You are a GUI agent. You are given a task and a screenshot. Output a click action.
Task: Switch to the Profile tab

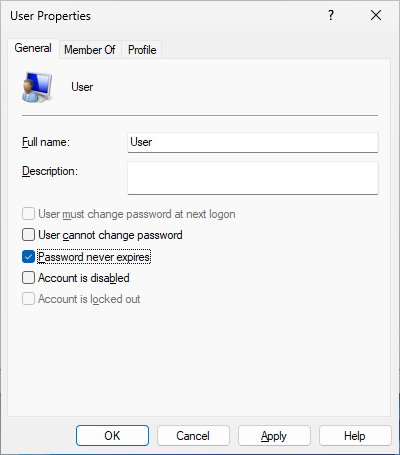pos(142,50)
